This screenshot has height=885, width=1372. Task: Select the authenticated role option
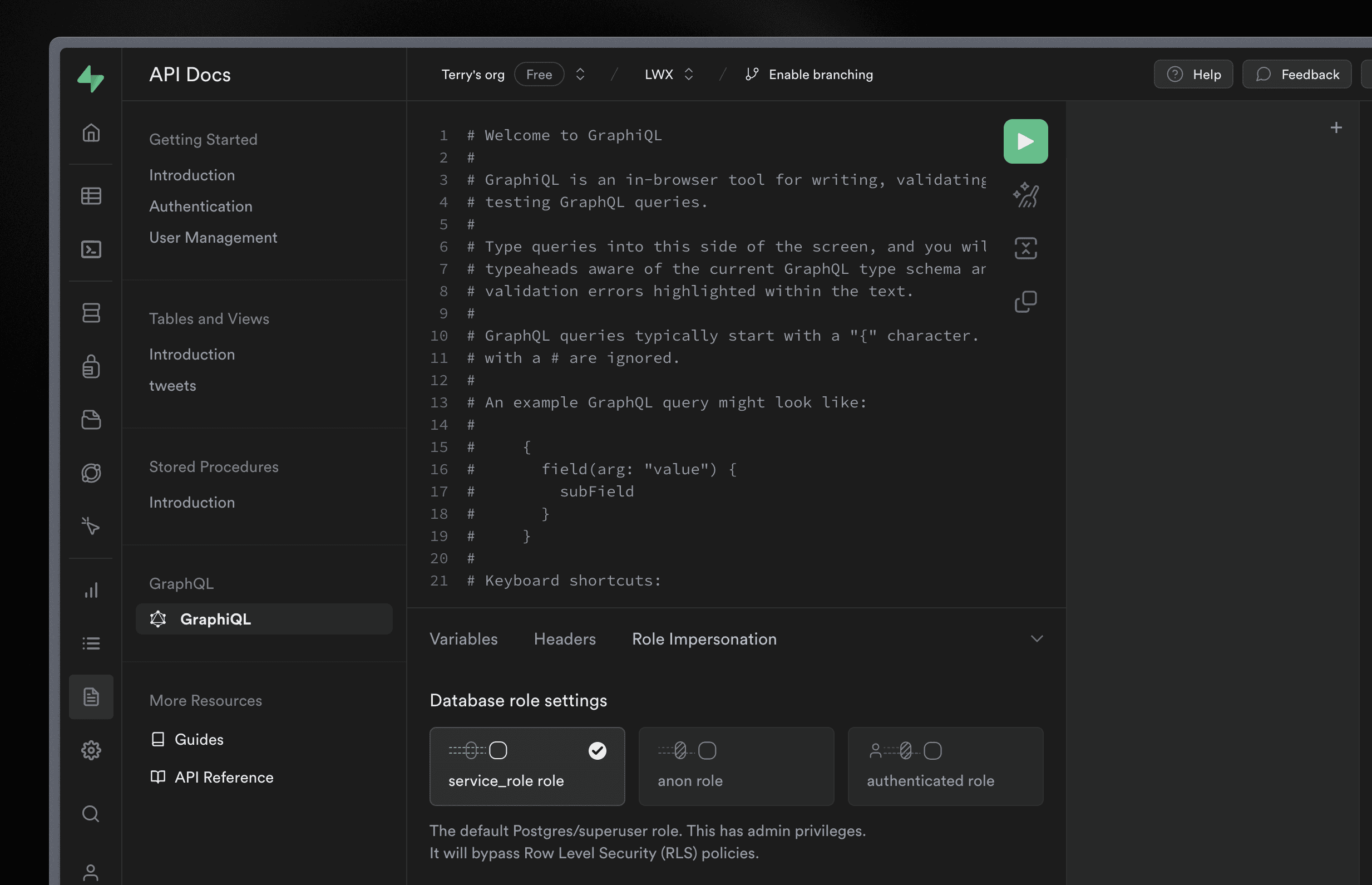[945, 766]
